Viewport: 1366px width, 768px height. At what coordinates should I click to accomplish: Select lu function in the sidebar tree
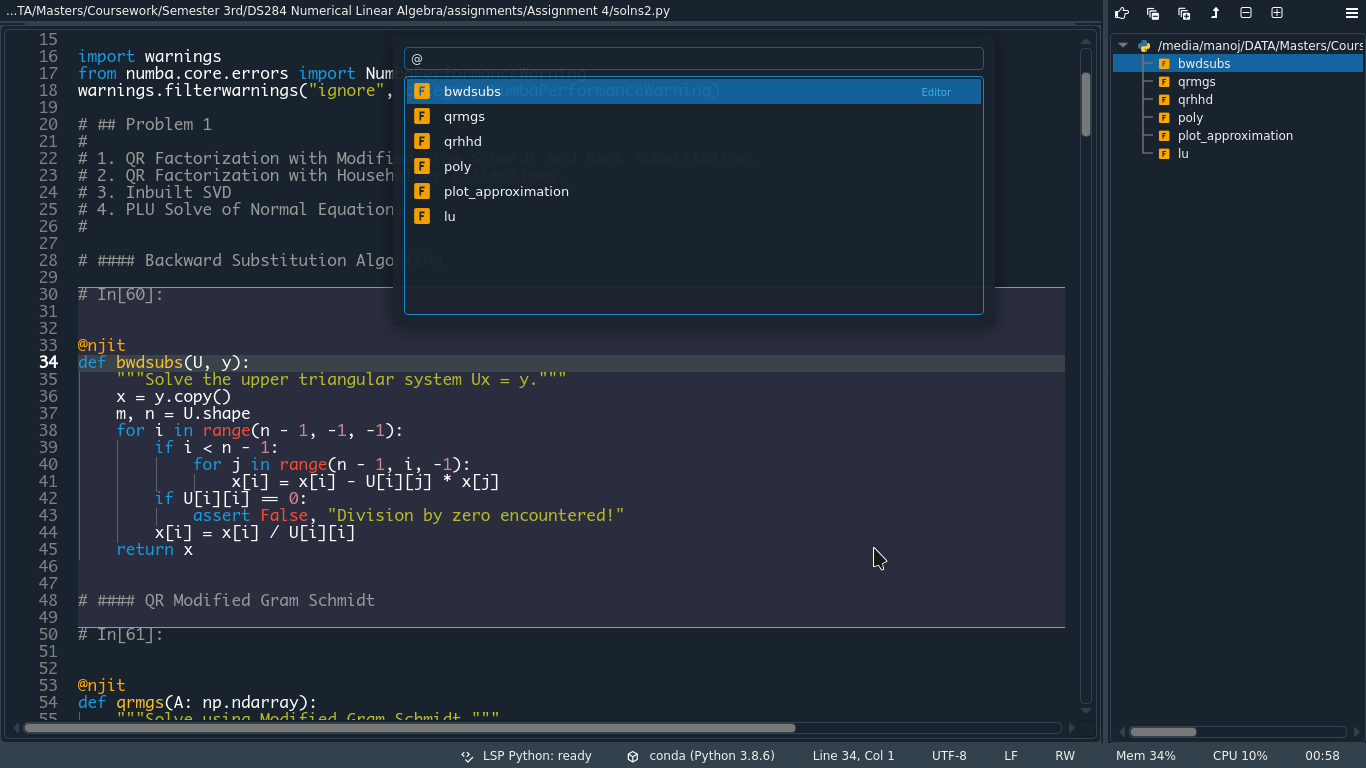(1183, 153)
